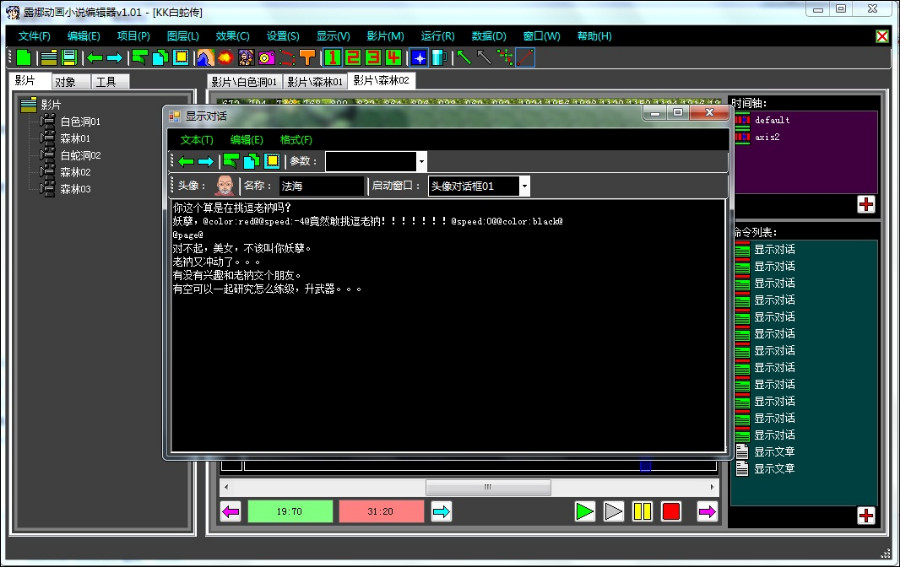Click the yellow lined-list icon in main toolbar

[x=49, y=57]
